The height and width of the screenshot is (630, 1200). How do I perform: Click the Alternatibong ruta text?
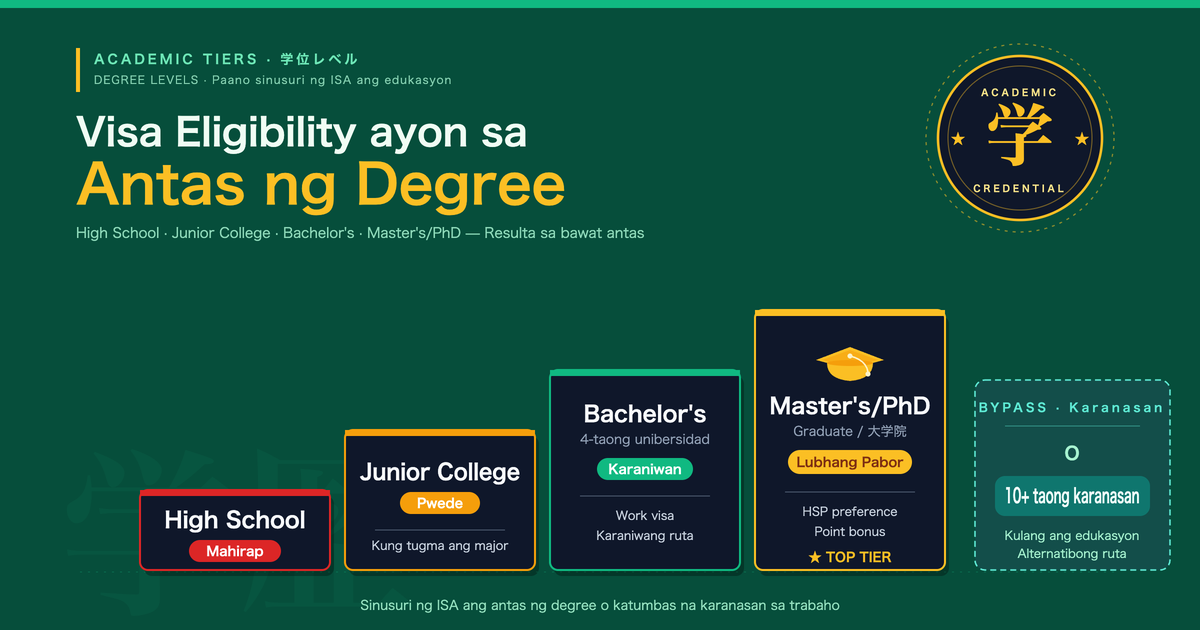click(x=1072, y=553)
